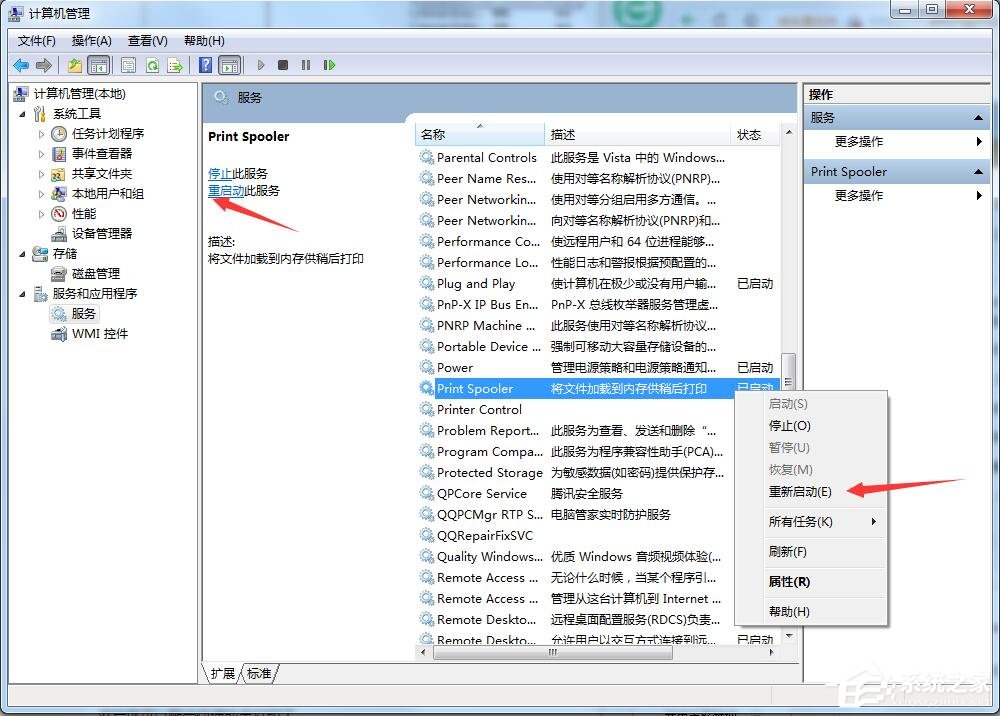1000x716 pixels.
Task: Expand the 本地用户和组 tree node
Action: [41, 194]
